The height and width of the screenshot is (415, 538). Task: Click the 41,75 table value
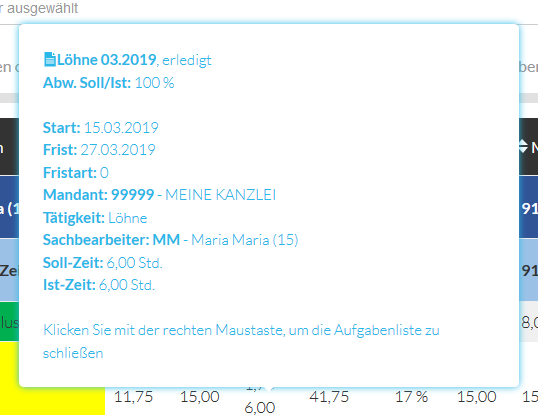click(x=329, y=397)
